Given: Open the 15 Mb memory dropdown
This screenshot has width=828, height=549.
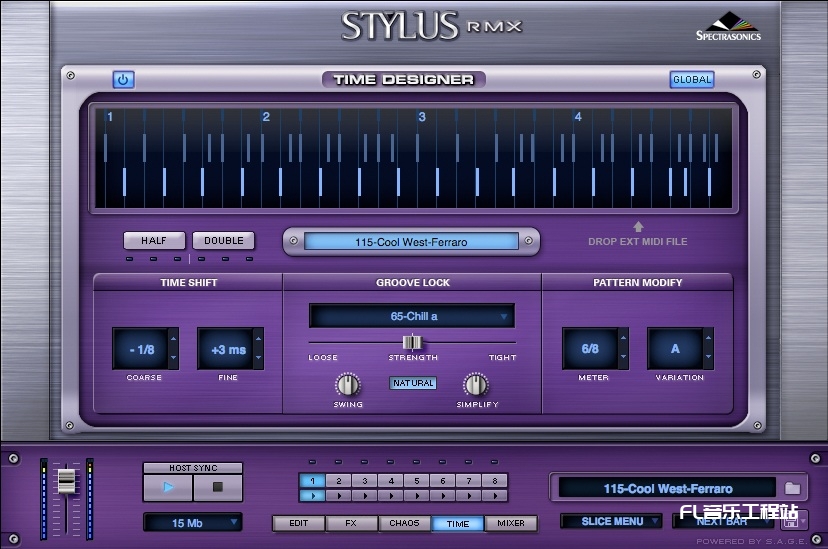Looking at the screenshot, I should tap(193, 523).
